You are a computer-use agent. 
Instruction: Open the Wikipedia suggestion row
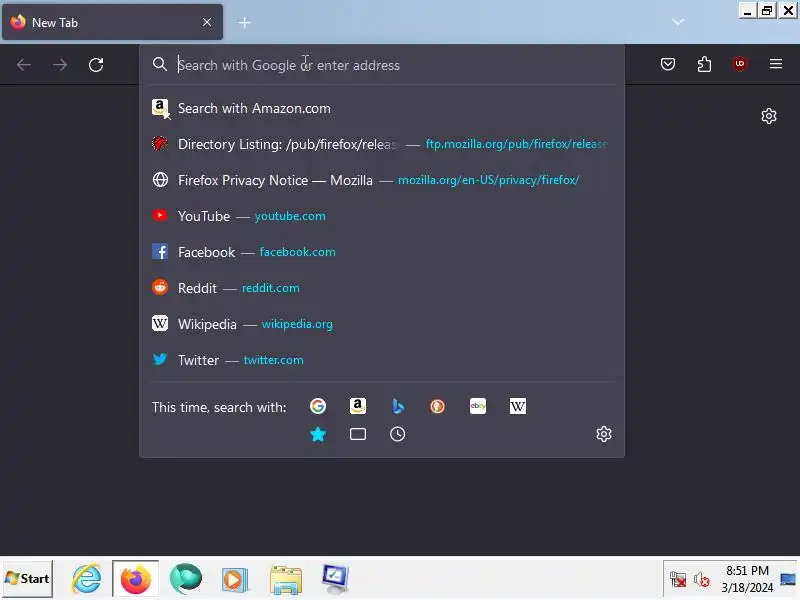[x=382, y=324]
